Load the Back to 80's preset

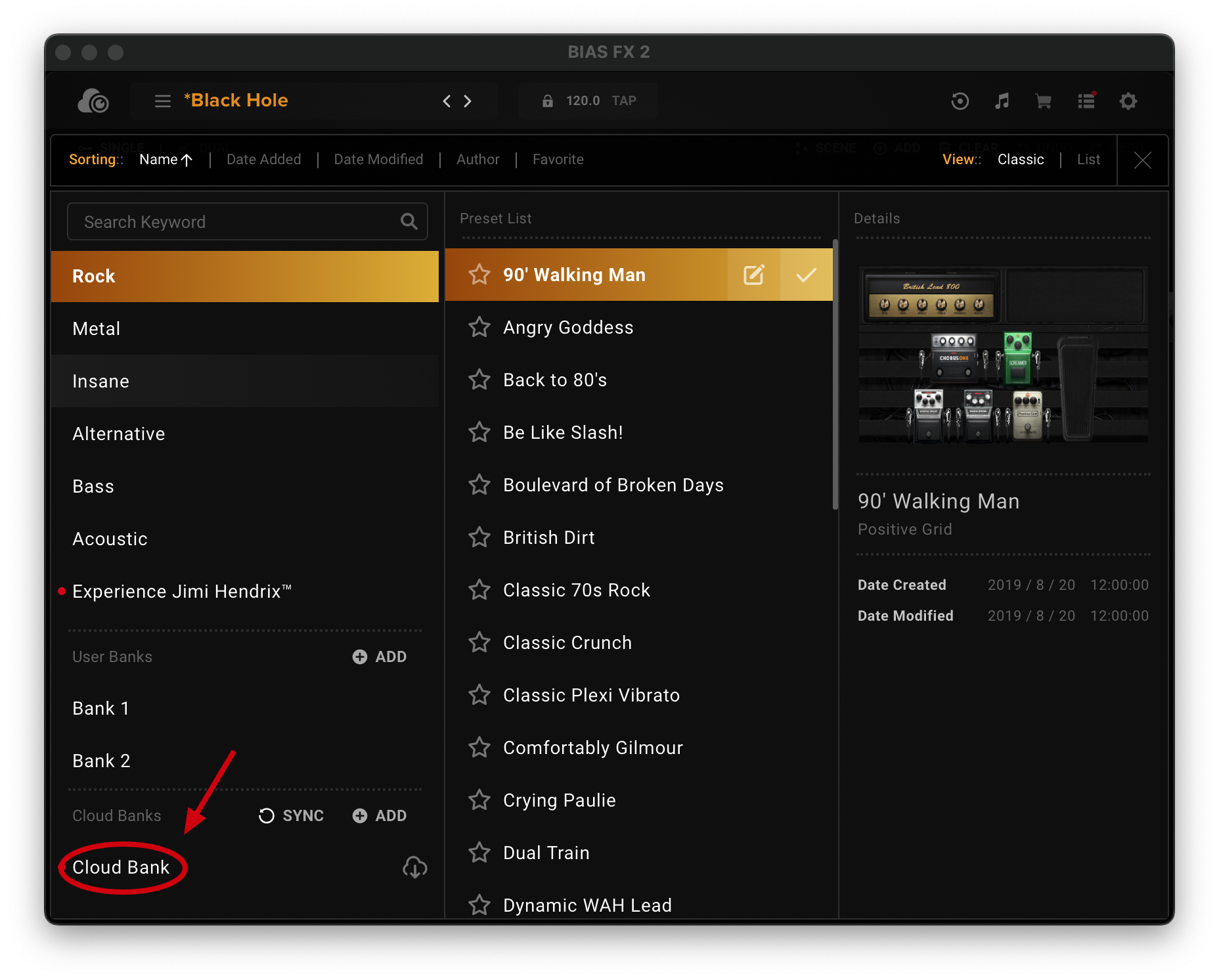(x=638, y=380)
